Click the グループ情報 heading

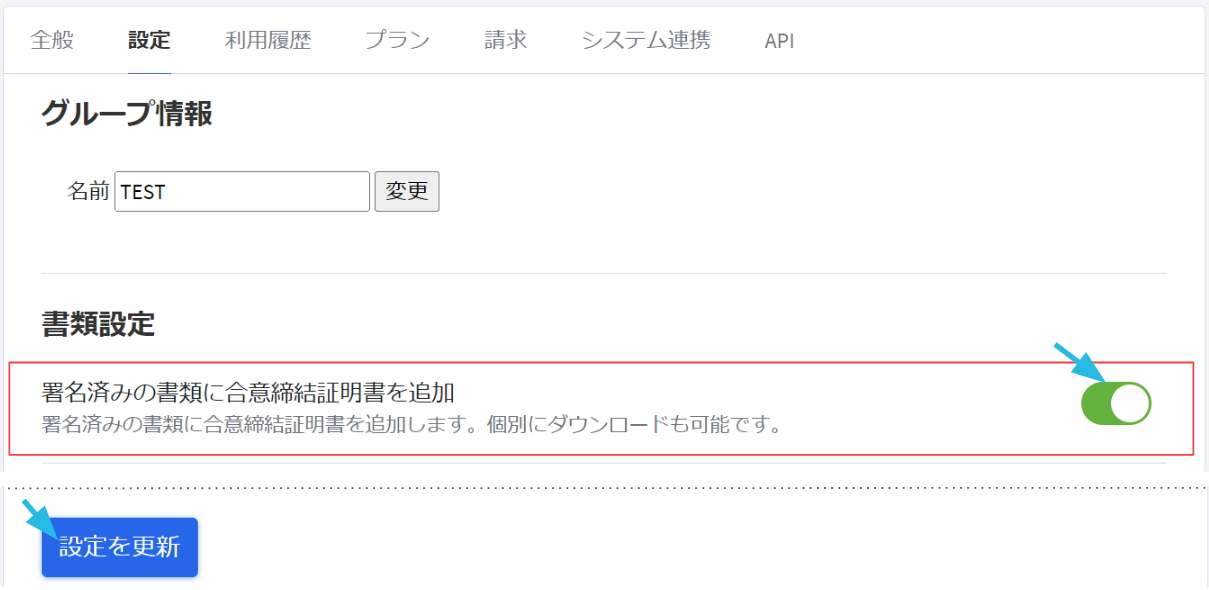127,114
